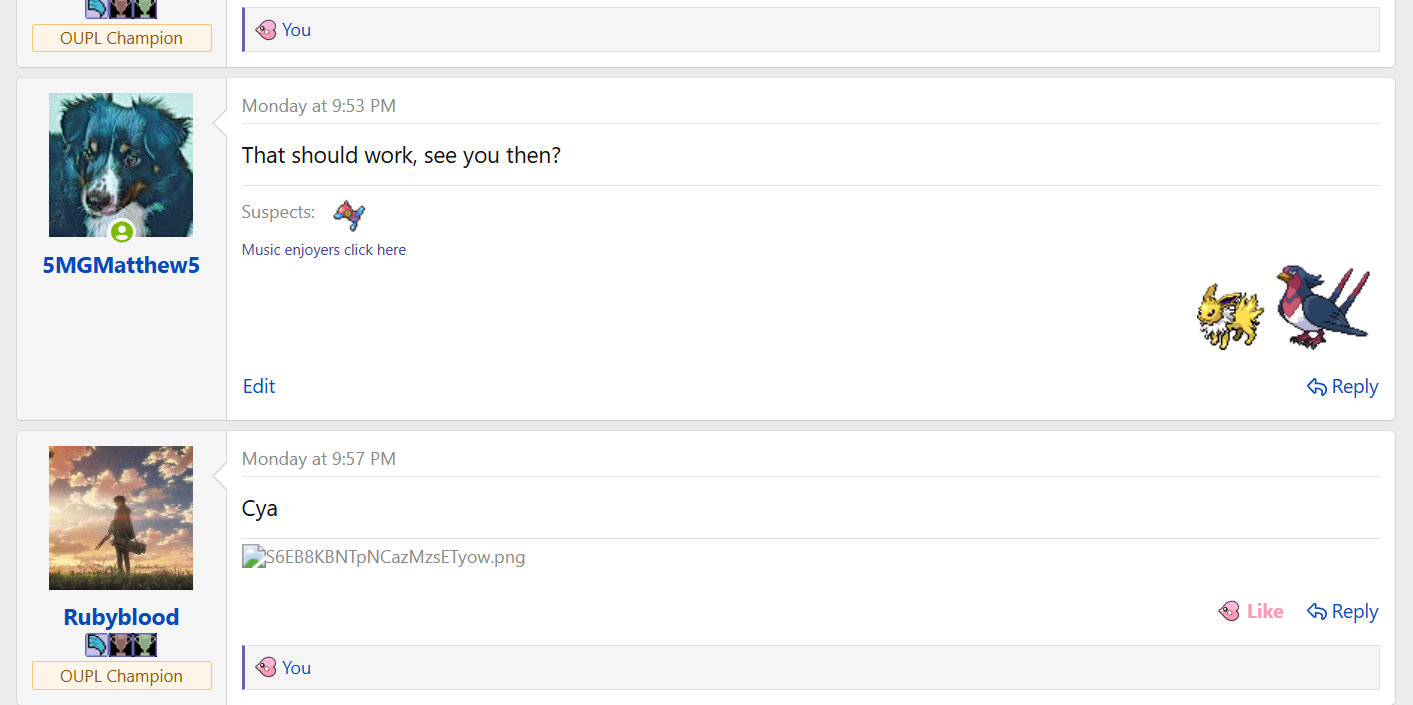Click the reply arrow icon on Rubyblood's post
Screen dimensions: 1413x705
[x=1317, y=611]
